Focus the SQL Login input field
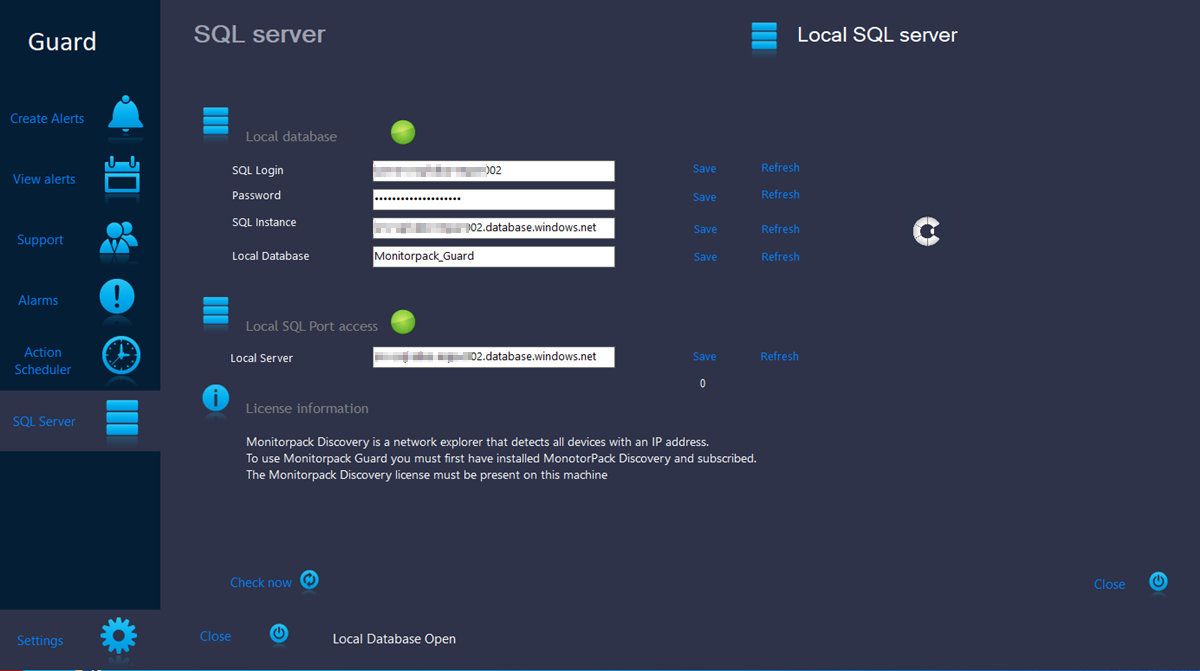1200x671 pixels. [494, 171]
